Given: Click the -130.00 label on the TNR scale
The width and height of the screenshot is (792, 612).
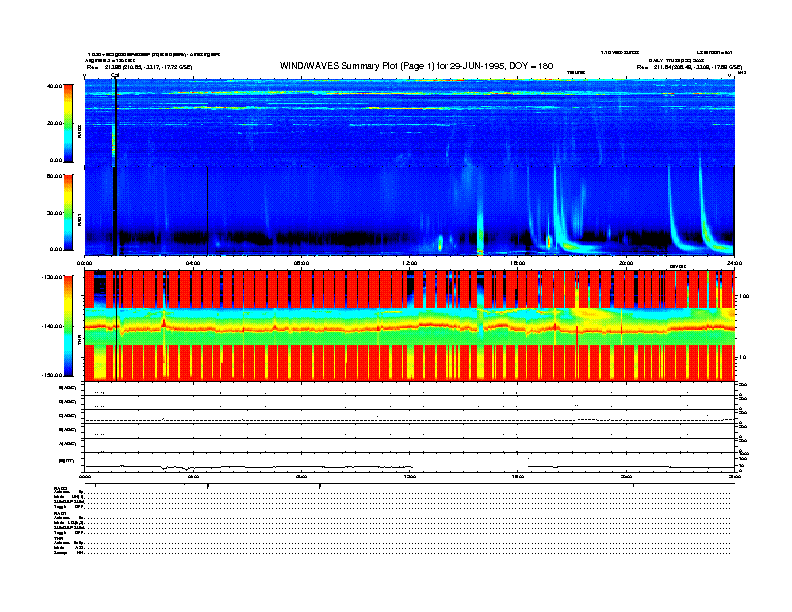Looking at the screenshot, I should (x=52, y=277).
